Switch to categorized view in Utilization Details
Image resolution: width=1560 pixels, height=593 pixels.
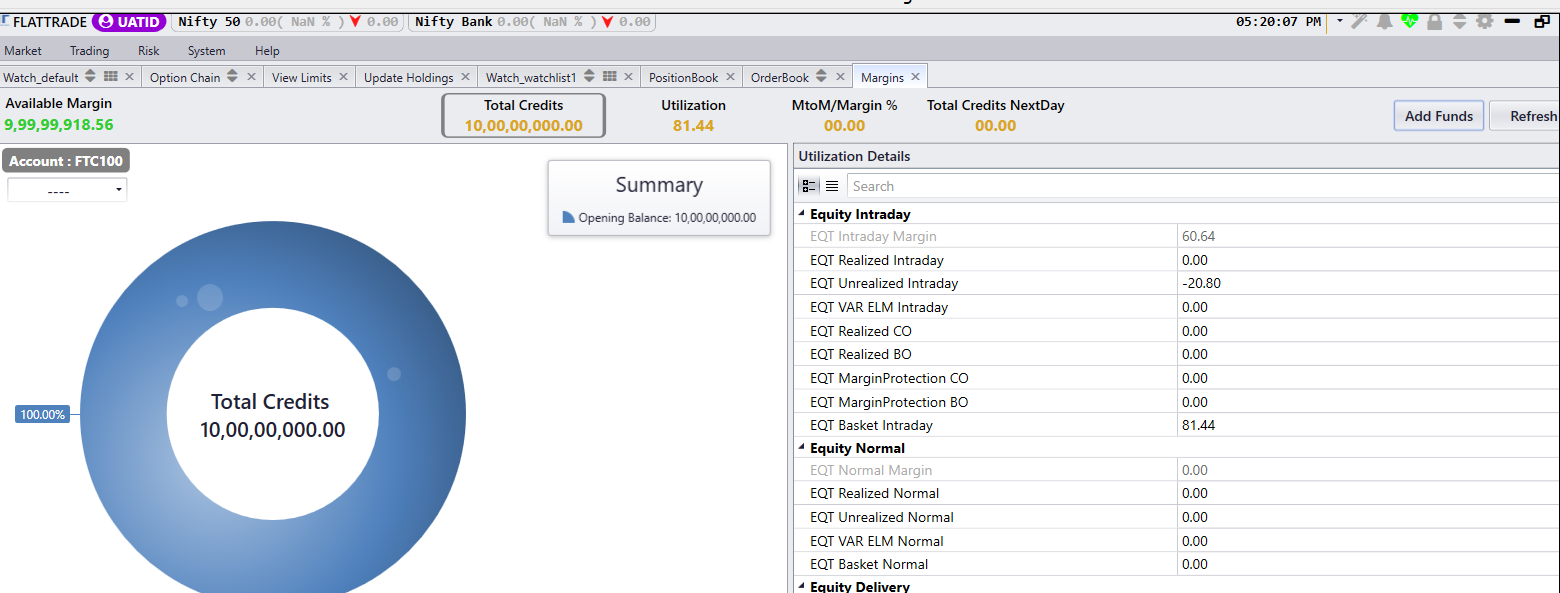click(x=809, y=186)
